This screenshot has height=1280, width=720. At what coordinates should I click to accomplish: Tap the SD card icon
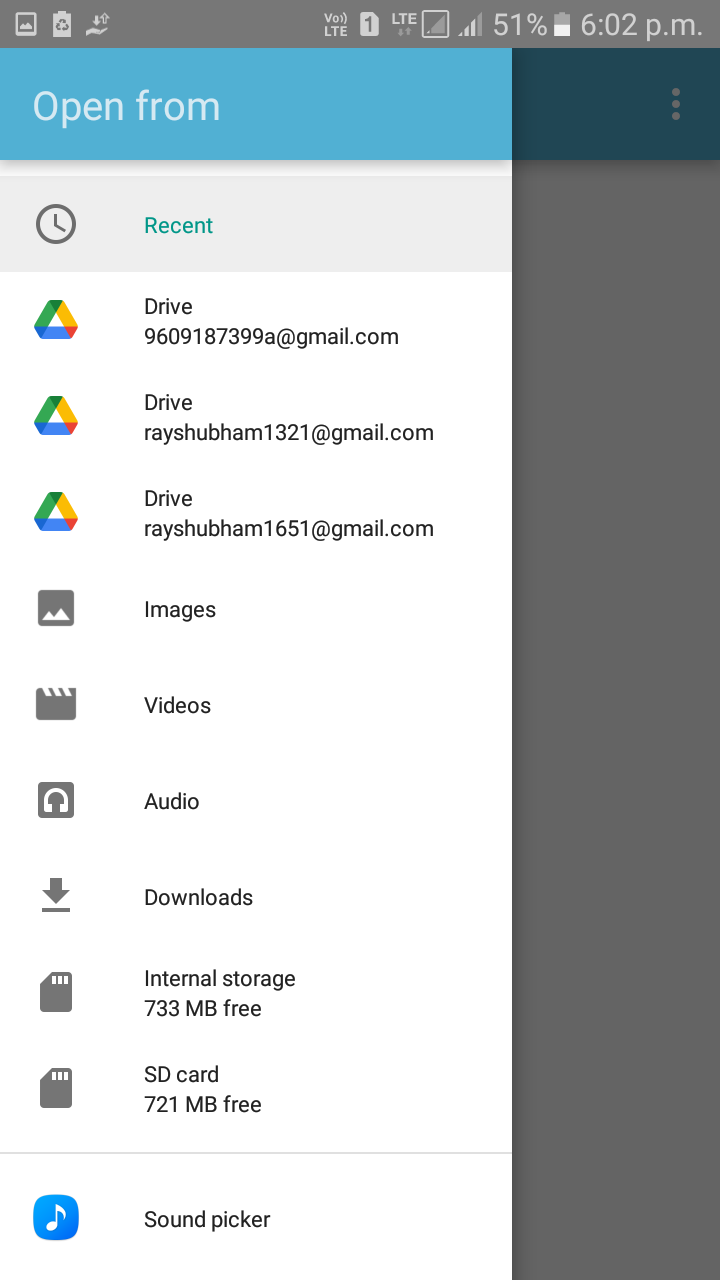point(56,1088)
